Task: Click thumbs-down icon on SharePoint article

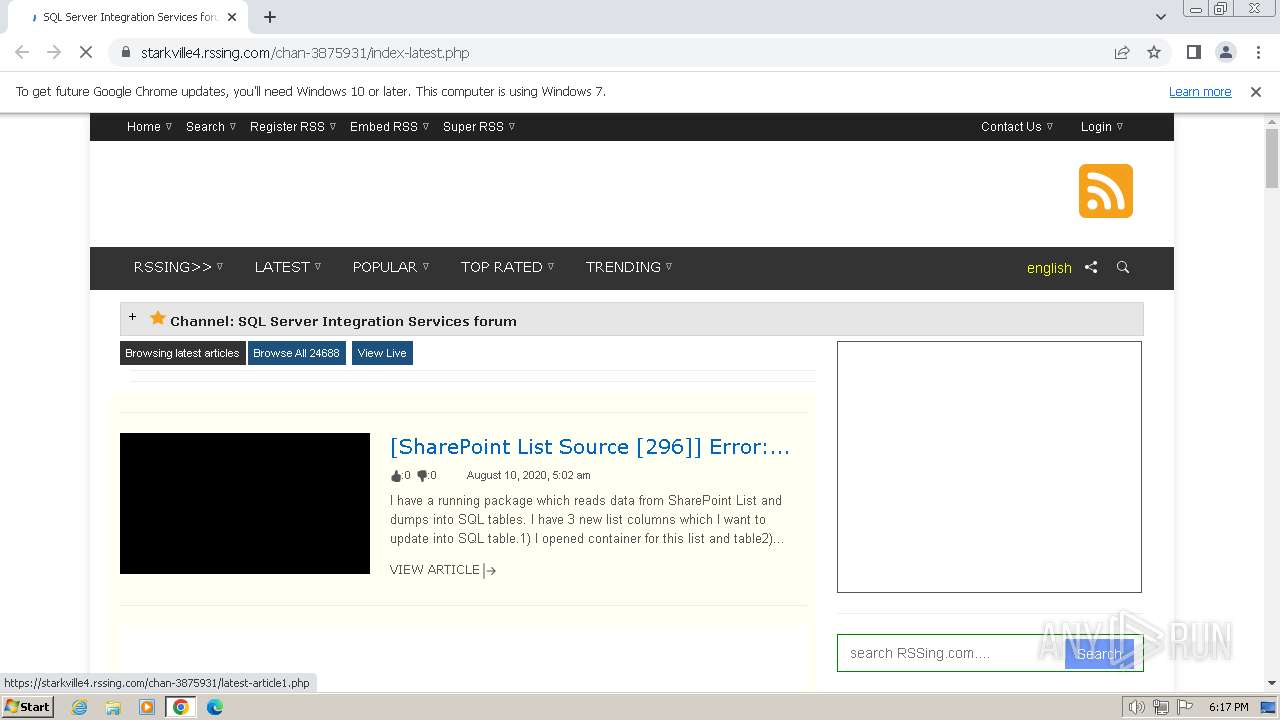Action: pos(422,476)
